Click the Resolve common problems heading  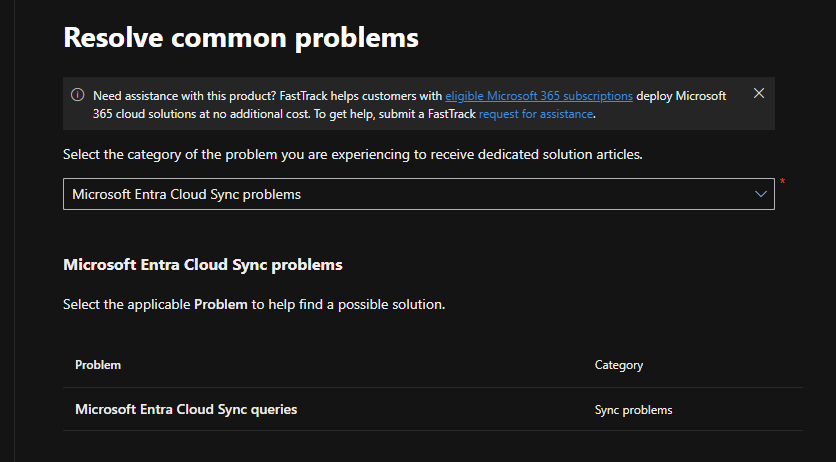pyautogui.click(x=241, y=38)
